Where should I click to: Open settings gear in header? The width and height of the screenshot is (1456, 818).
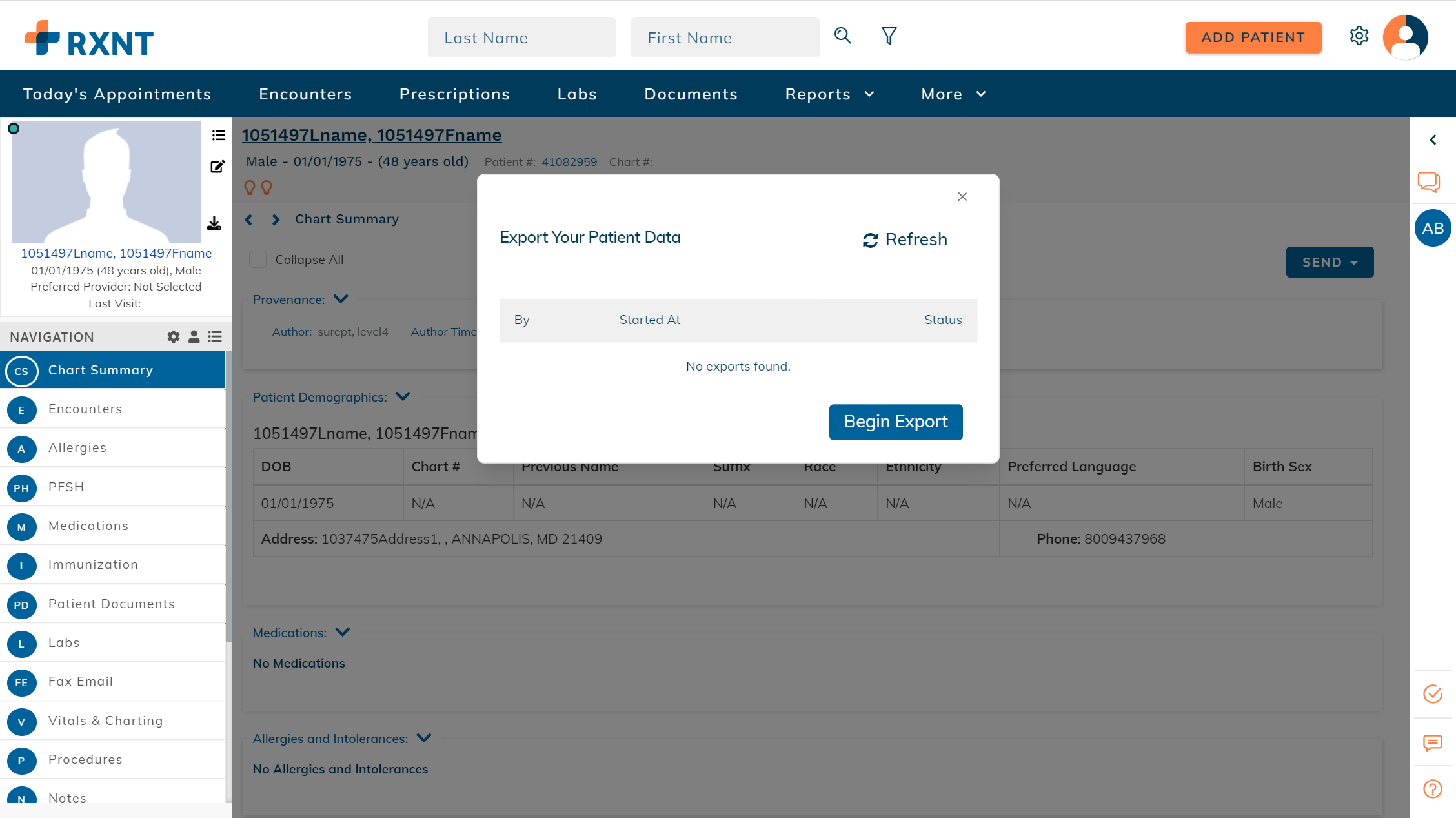click(1359, 36)
